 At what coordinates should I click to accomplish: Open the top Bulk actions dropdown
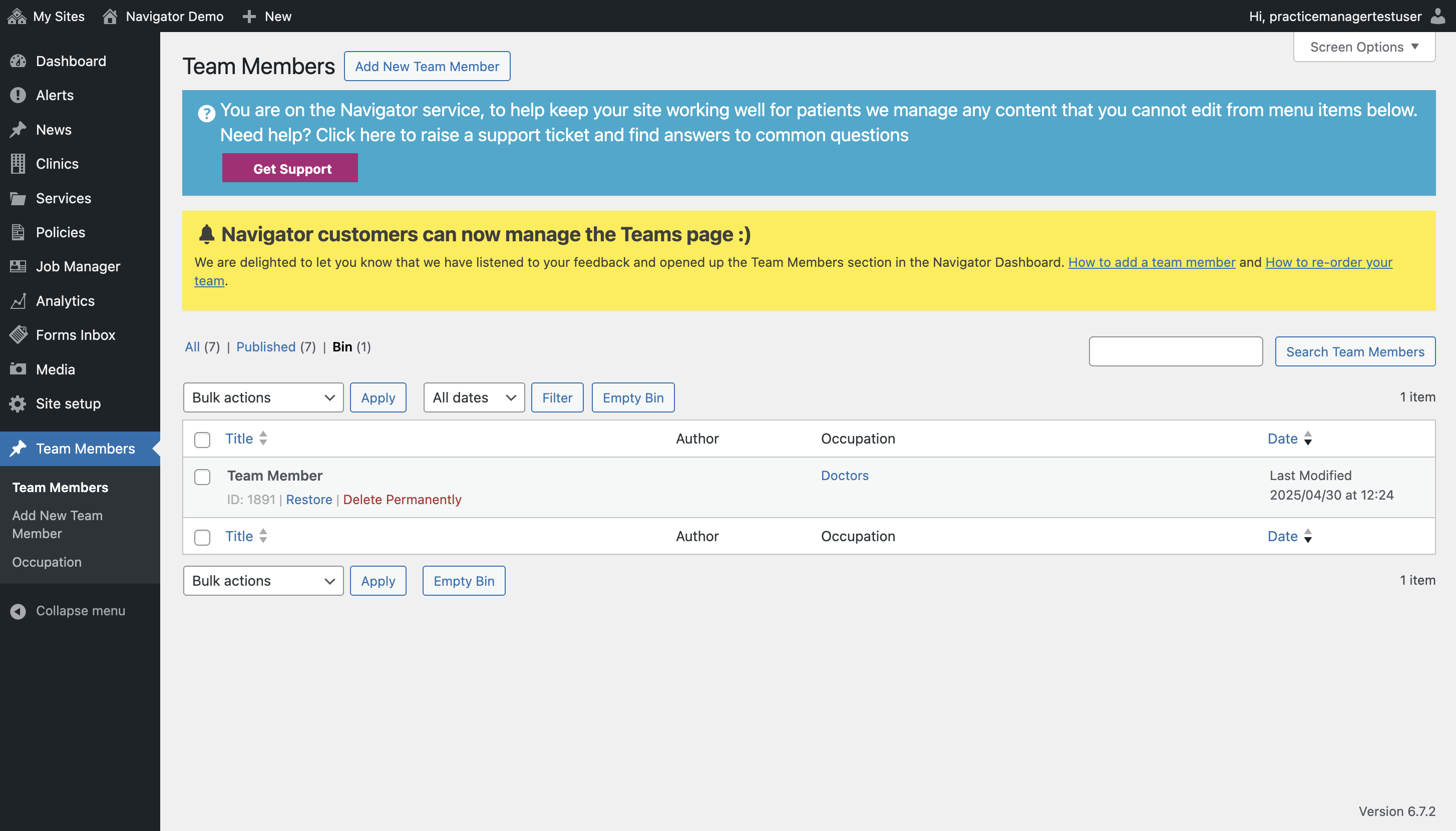click(x=263, y=397)
